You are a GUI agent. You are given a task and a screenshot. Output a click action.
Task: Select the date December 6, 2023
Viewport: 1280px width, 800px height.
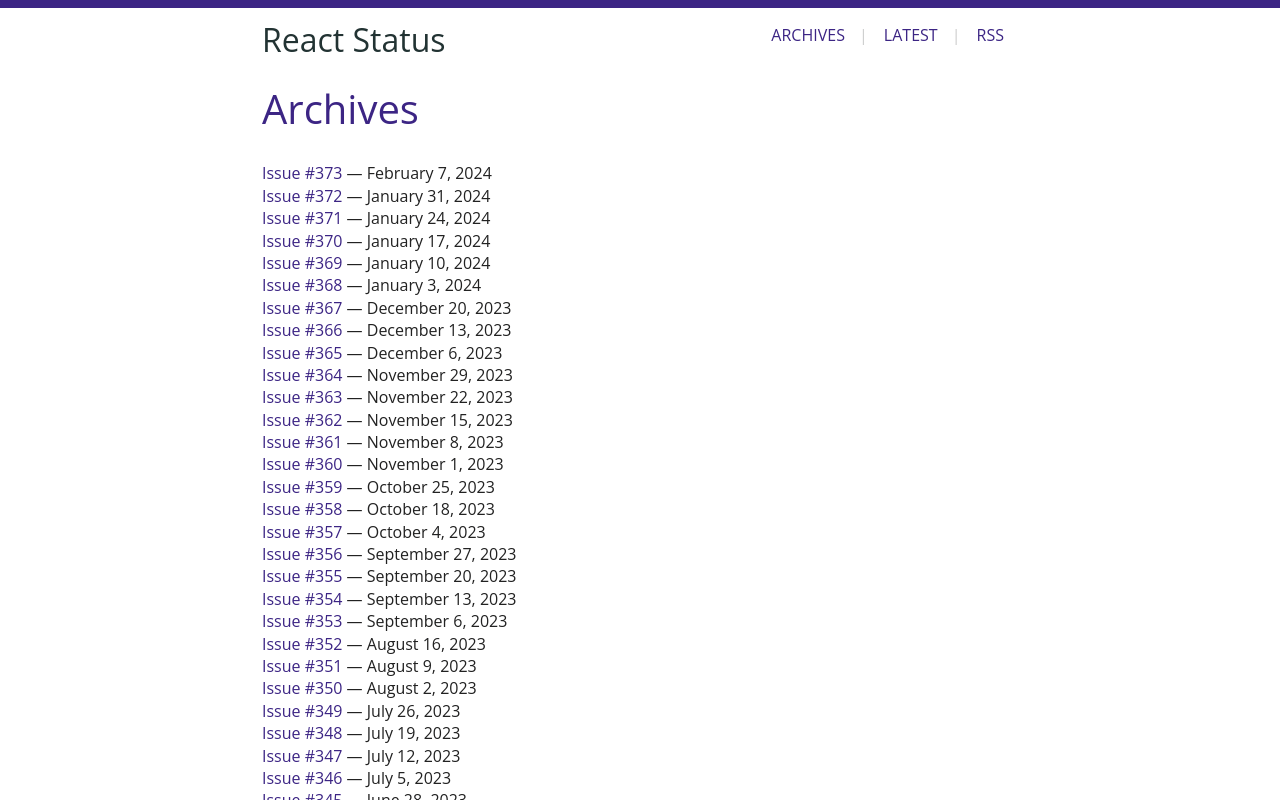click(x=434, y=353)
